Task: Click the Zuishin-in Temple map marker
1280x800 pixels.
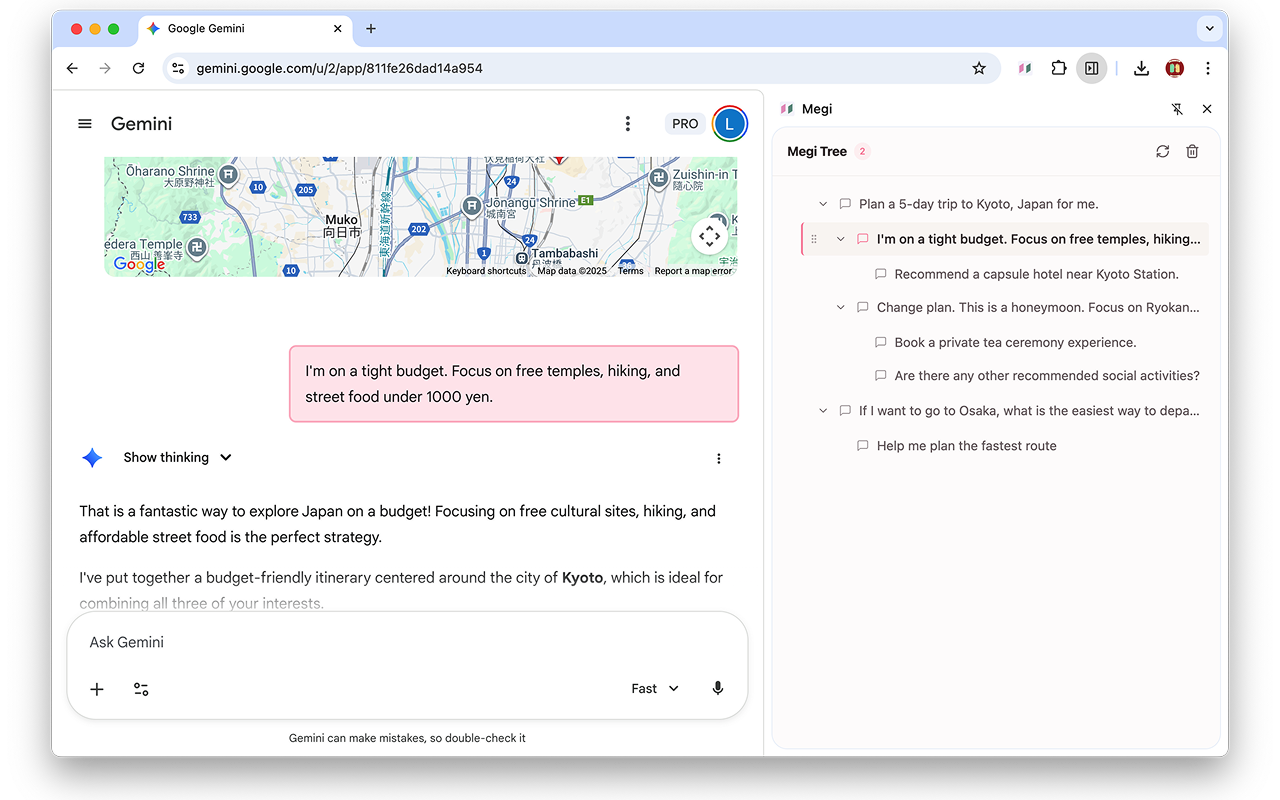Action: 658,180
